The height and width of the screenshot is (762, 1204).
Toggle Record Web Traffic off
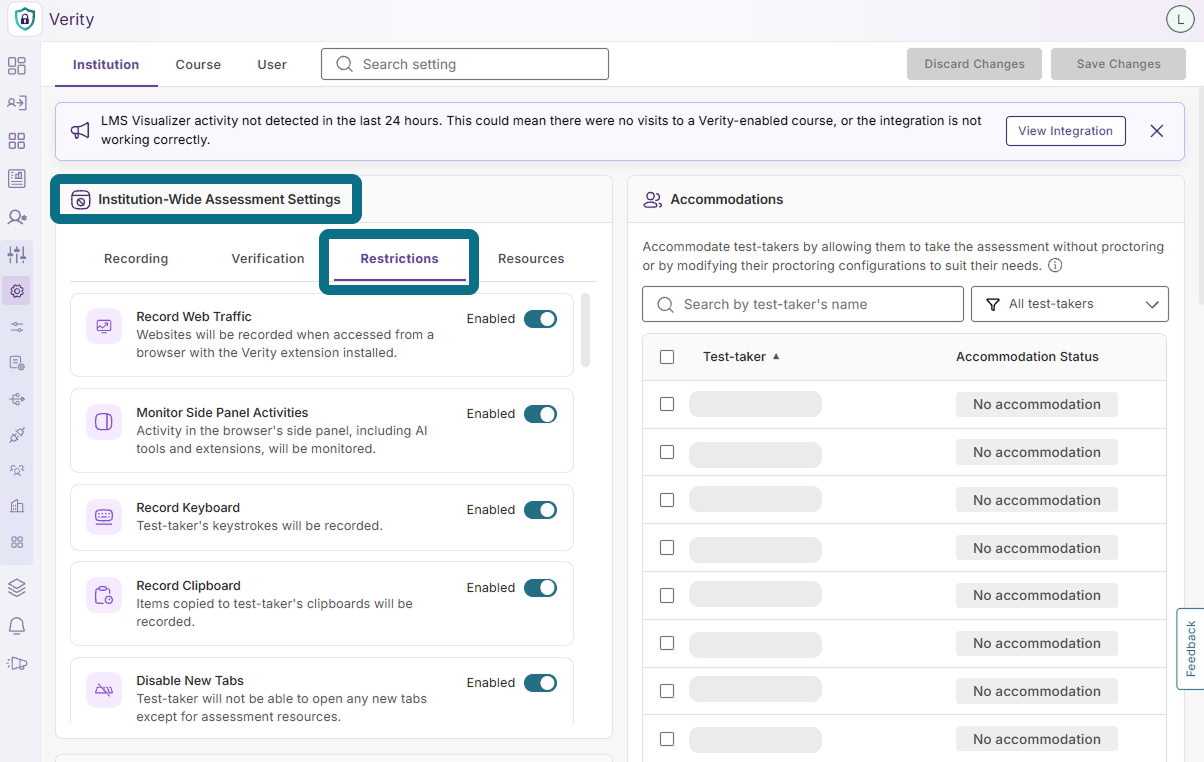click(x=540, y=319)
